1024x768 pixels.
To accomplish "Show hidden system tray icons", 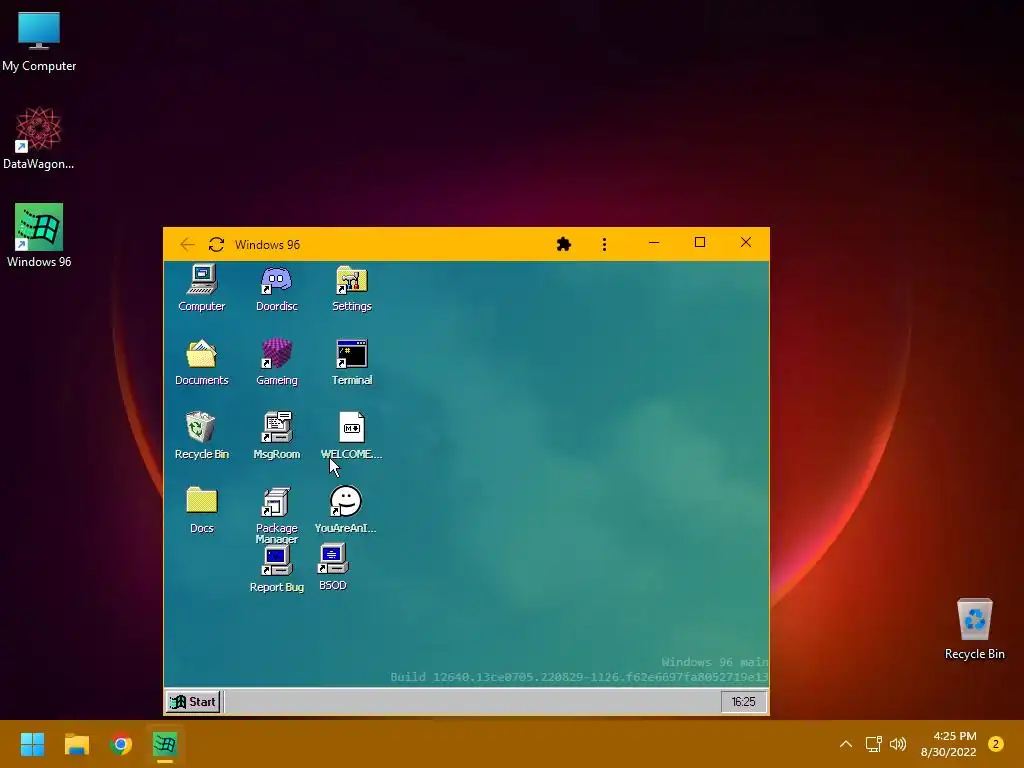I will [x=846, y=744].
